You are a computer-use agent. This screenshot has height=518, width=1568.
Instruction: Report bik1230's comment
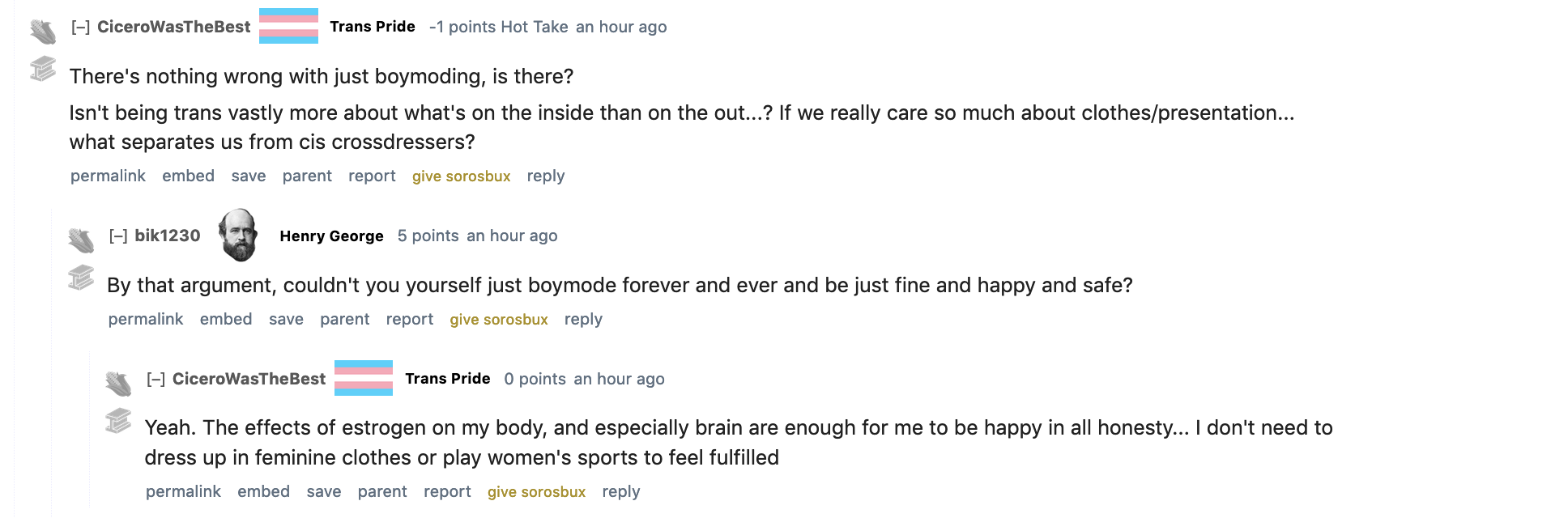pos(409,320)
